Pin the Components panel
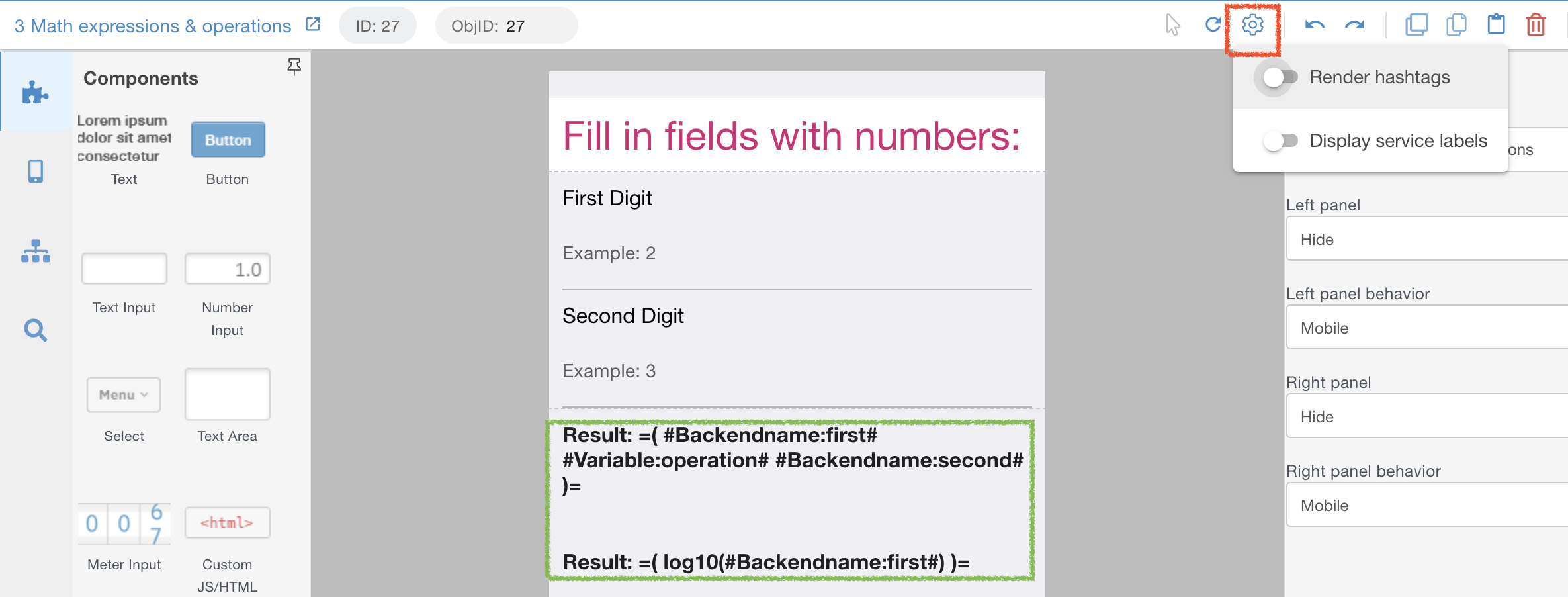Screen dimensions: 1568x597 click(x=294, y=66)
